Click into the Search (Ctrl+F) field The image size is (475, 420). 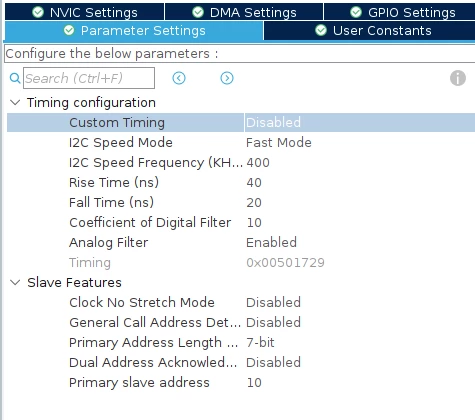coord(89,78)
